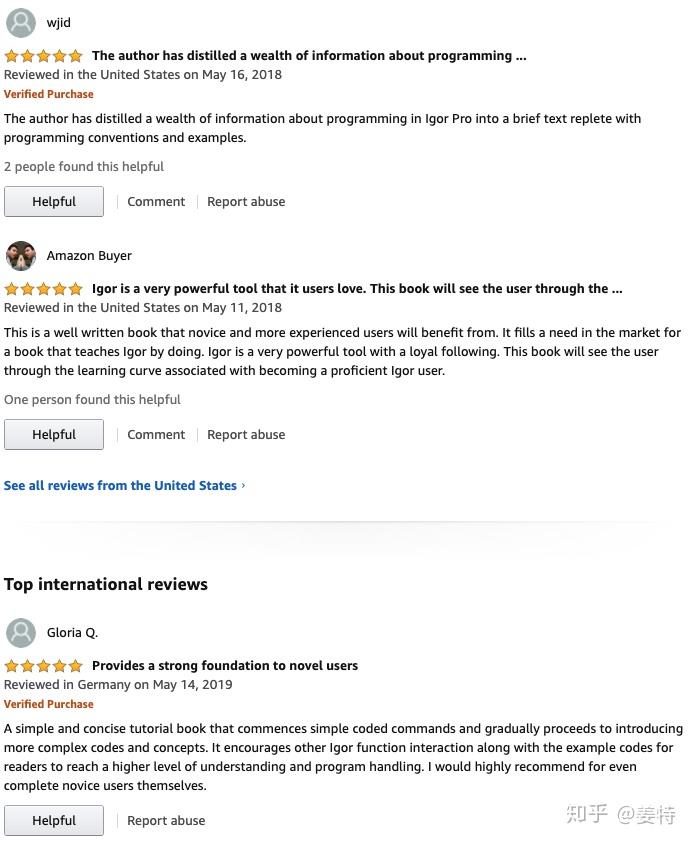Click the Gloria Q. reviewer name
Image resolution: width=692 pixels, height=842 pixels.
[72, 633]
